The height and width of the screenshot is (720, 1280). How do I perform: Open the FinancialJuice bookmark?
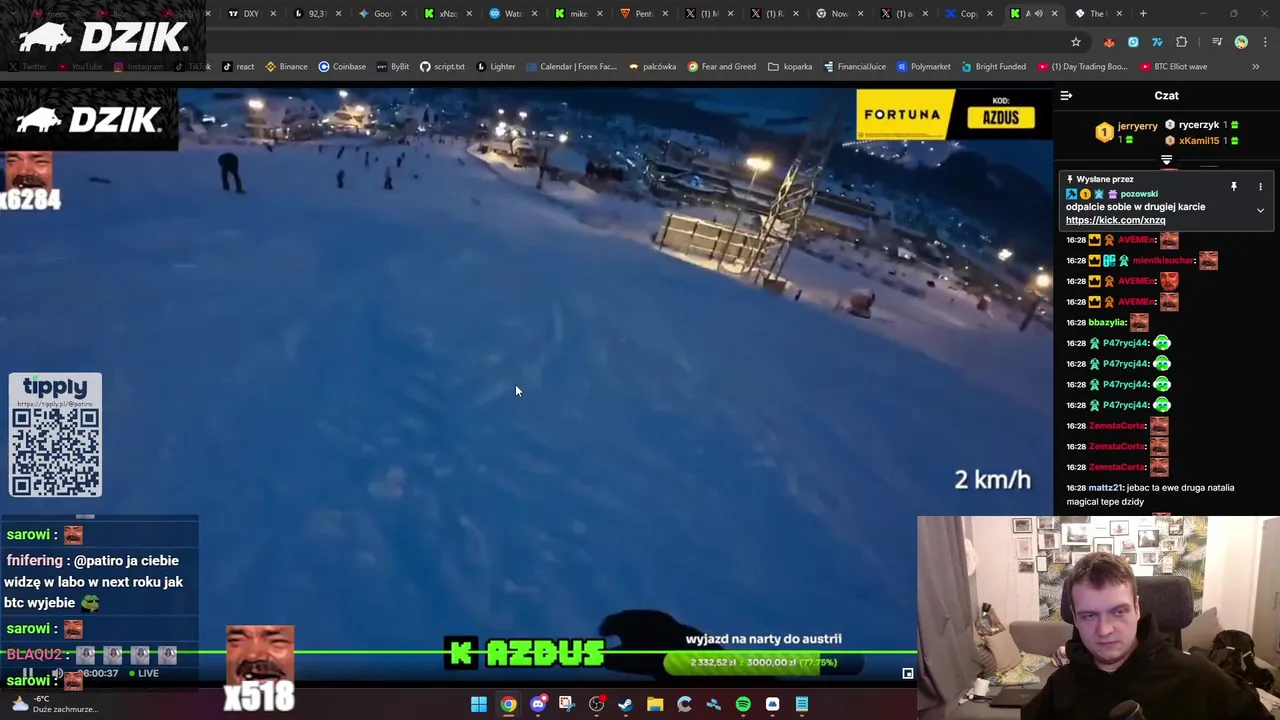coord(855,67)
